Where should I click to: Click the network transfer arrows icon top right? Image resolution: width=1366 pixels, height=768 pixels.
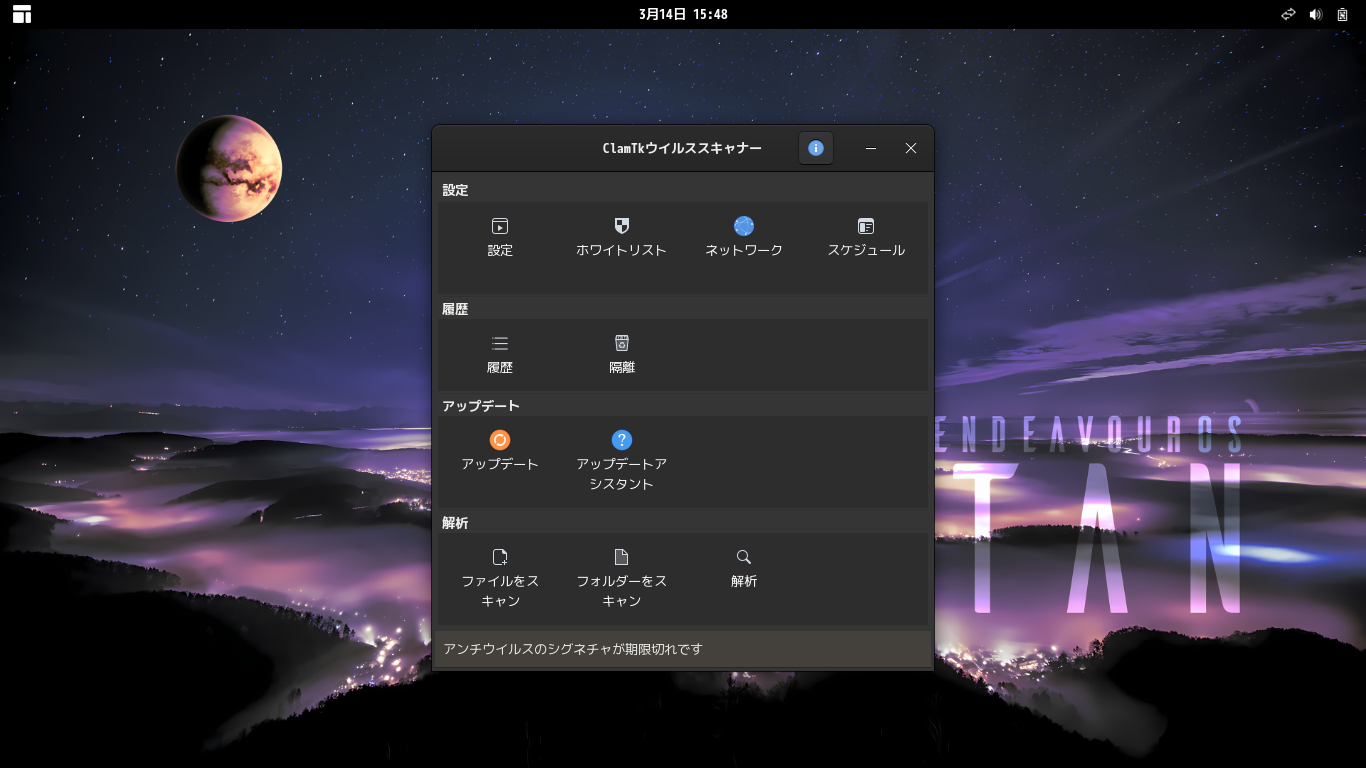(1288, 14)
